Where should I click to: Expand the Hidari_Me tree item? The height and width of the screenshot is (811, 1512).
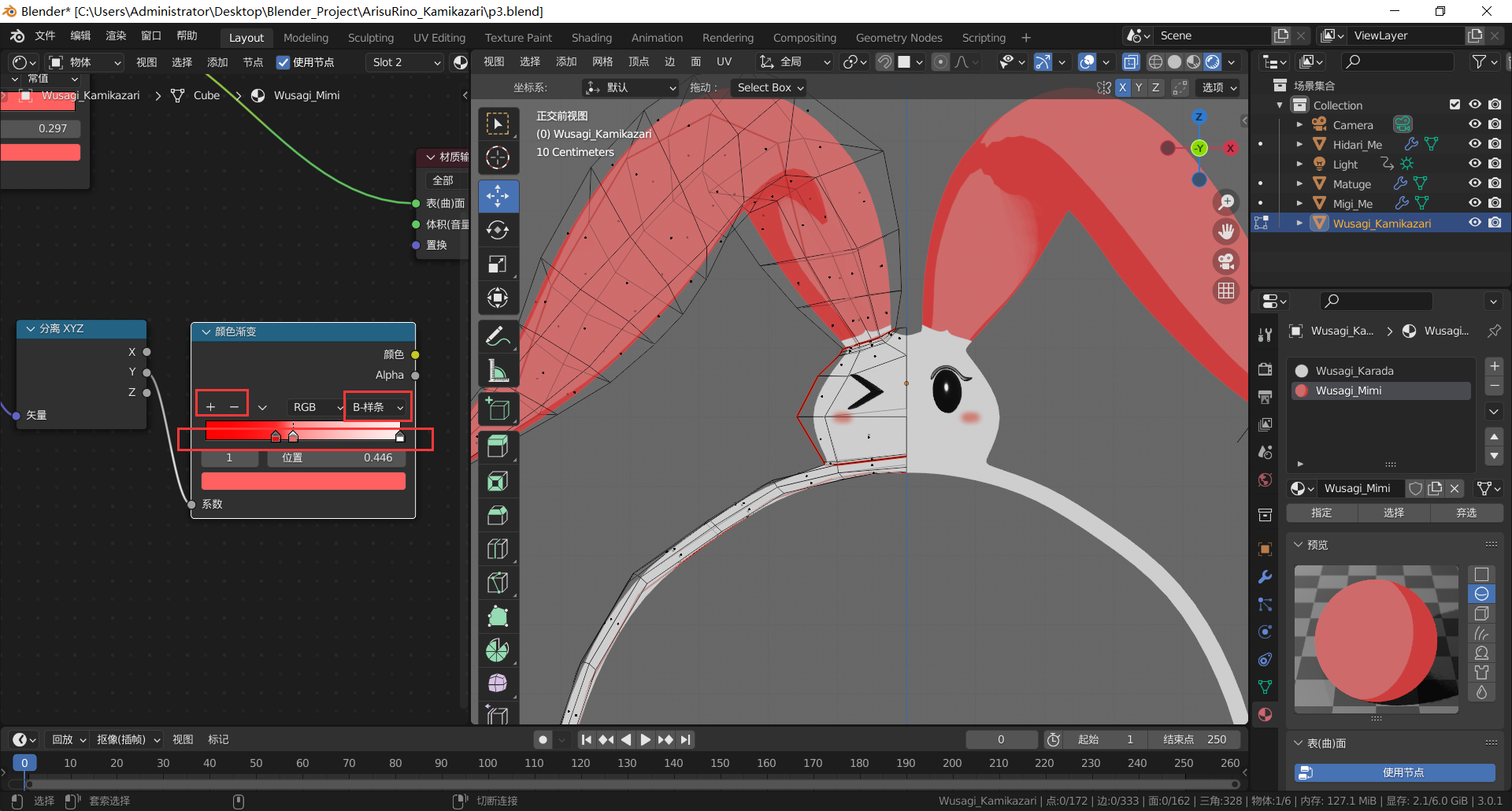[1299, 144]
